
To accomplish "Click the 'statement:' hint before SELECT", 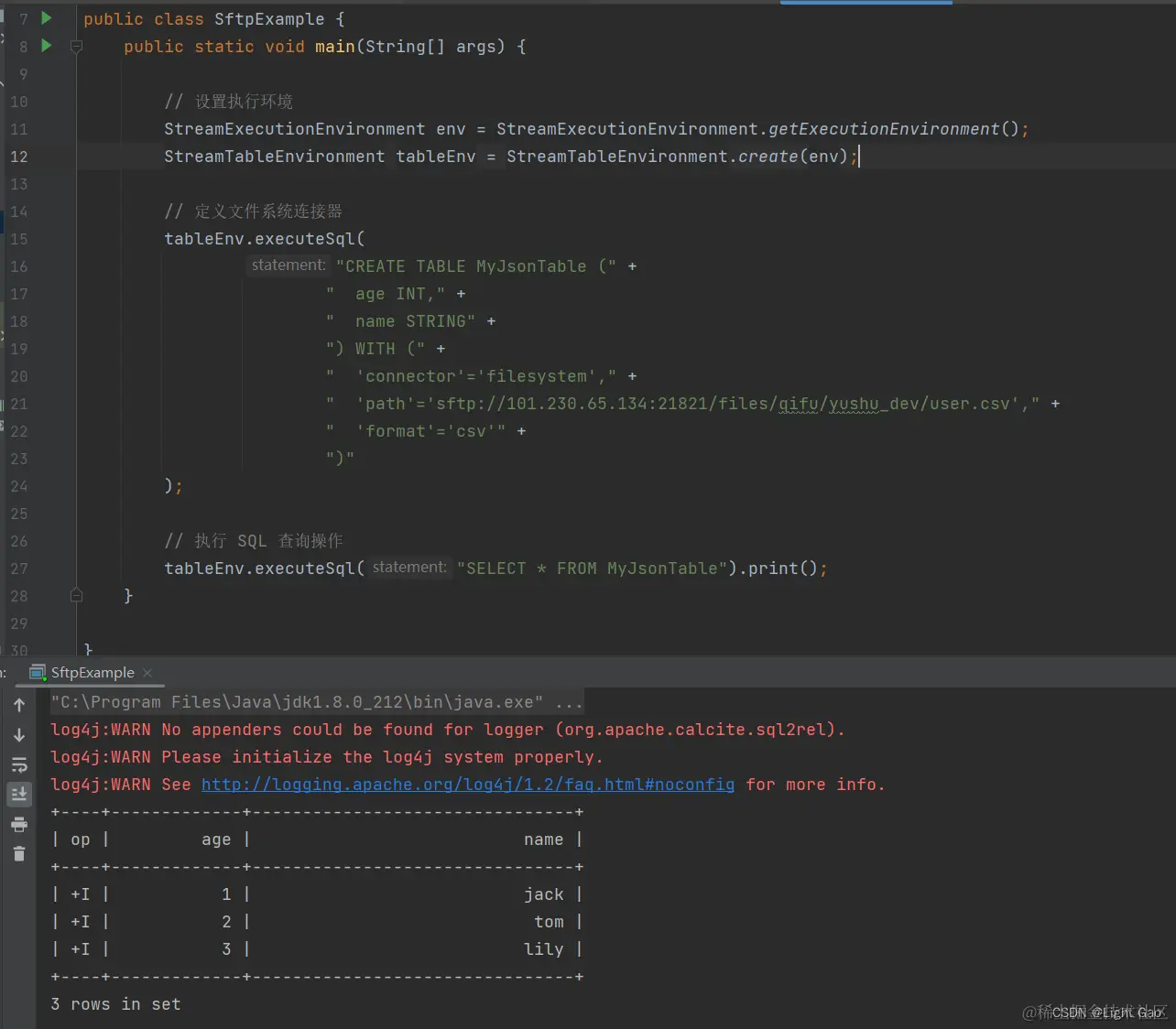I will point(409,568).
